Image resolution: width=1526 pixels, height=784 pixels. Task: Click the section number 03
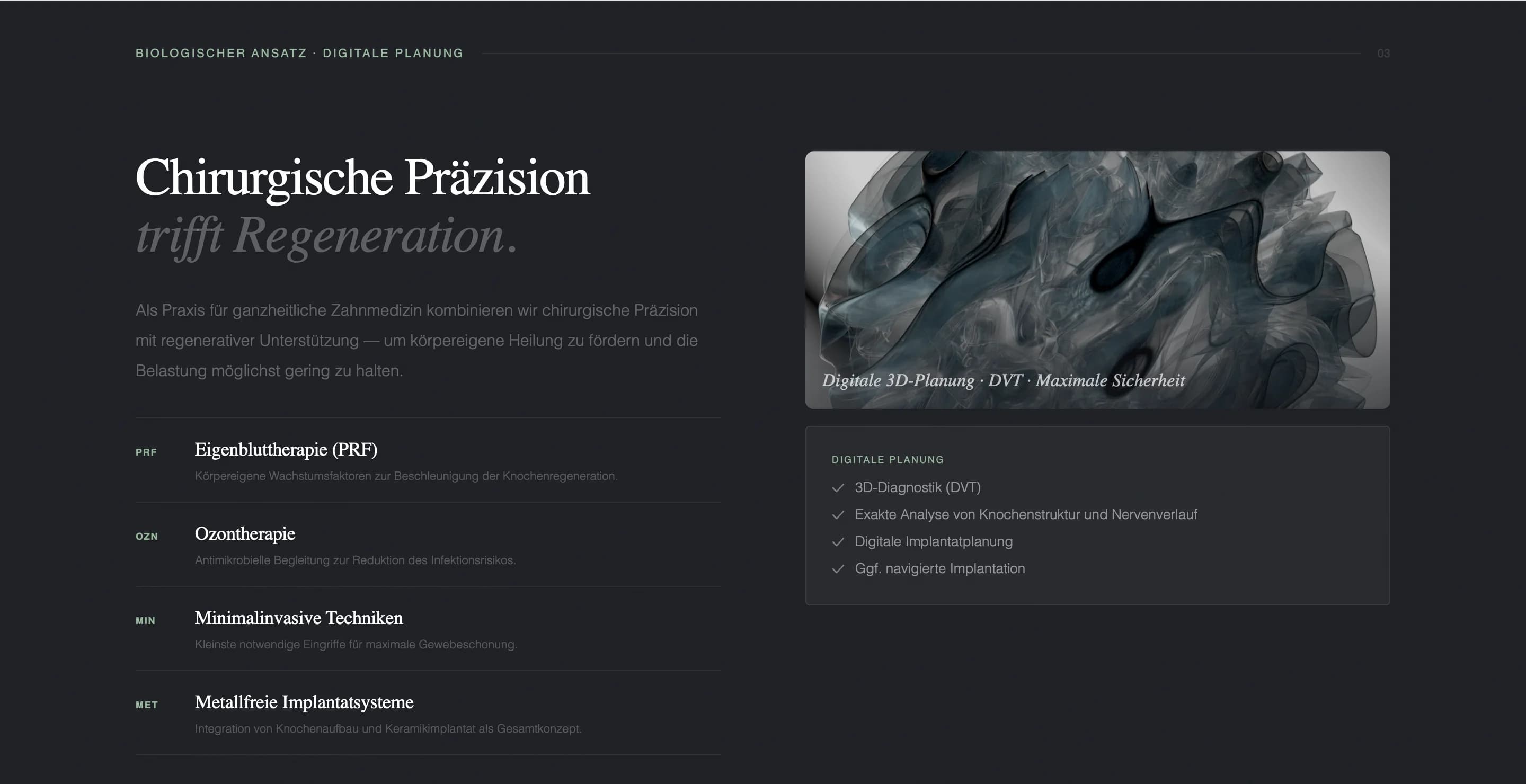click(1382, 54)
